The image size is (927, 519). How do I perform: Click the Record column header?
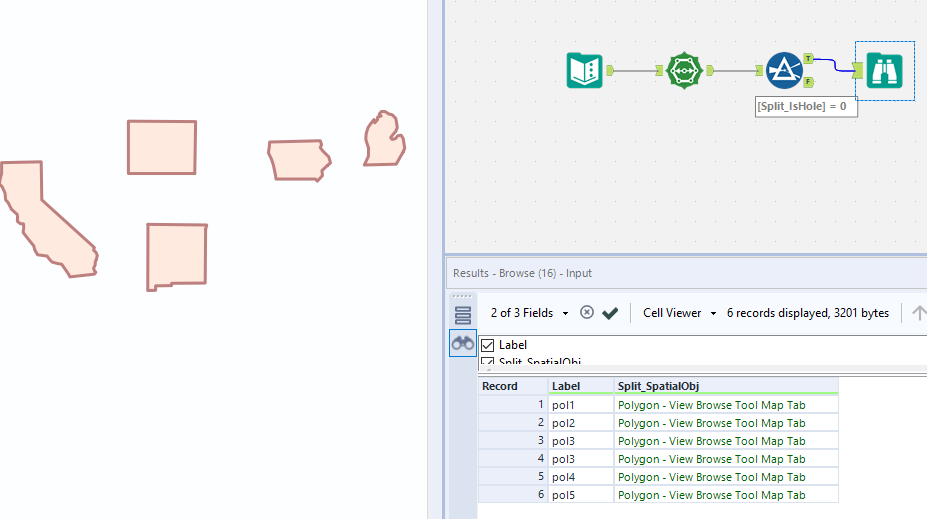tap(513, 386)
